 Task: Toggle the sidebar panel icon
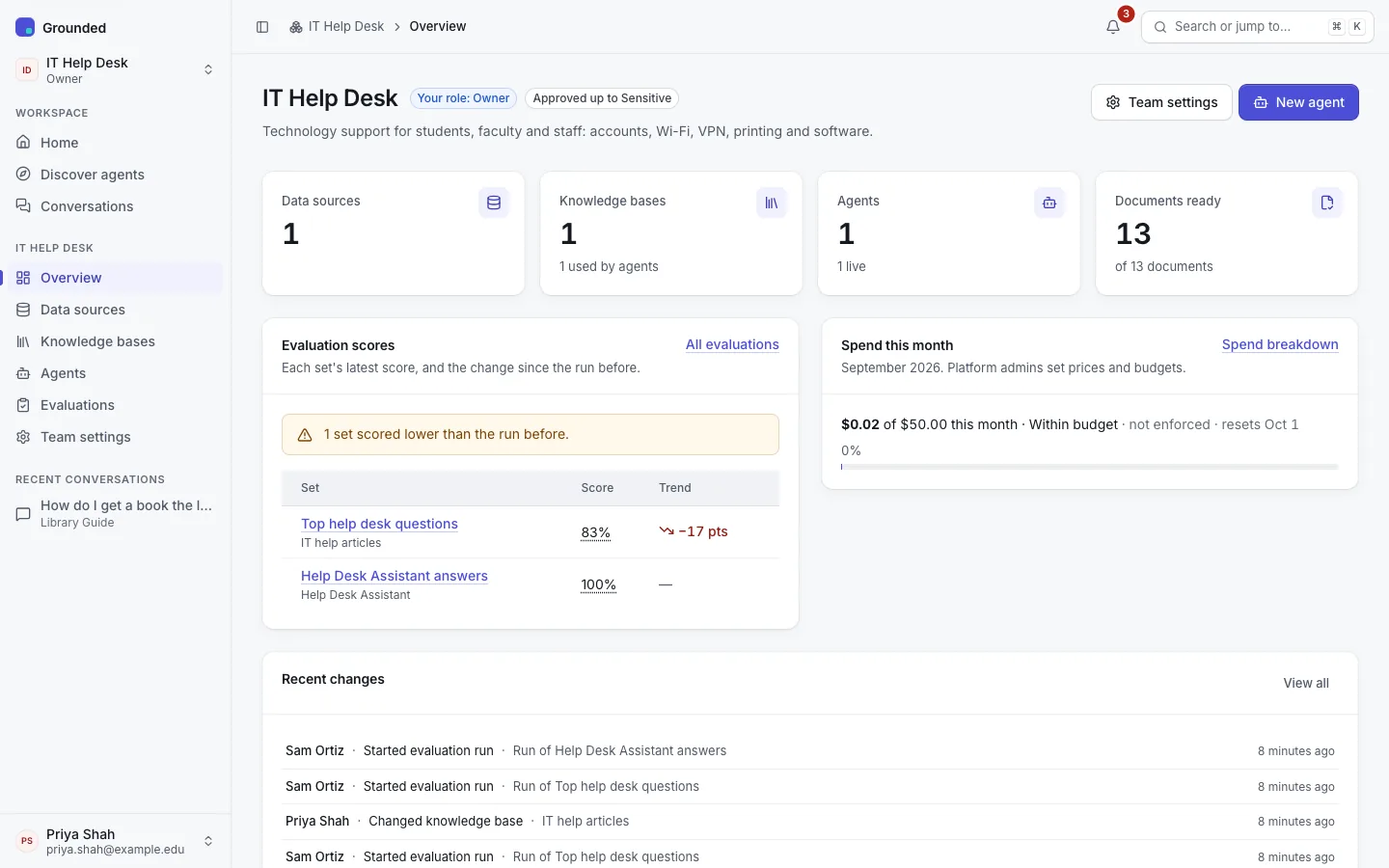click(x=262, y=27)
